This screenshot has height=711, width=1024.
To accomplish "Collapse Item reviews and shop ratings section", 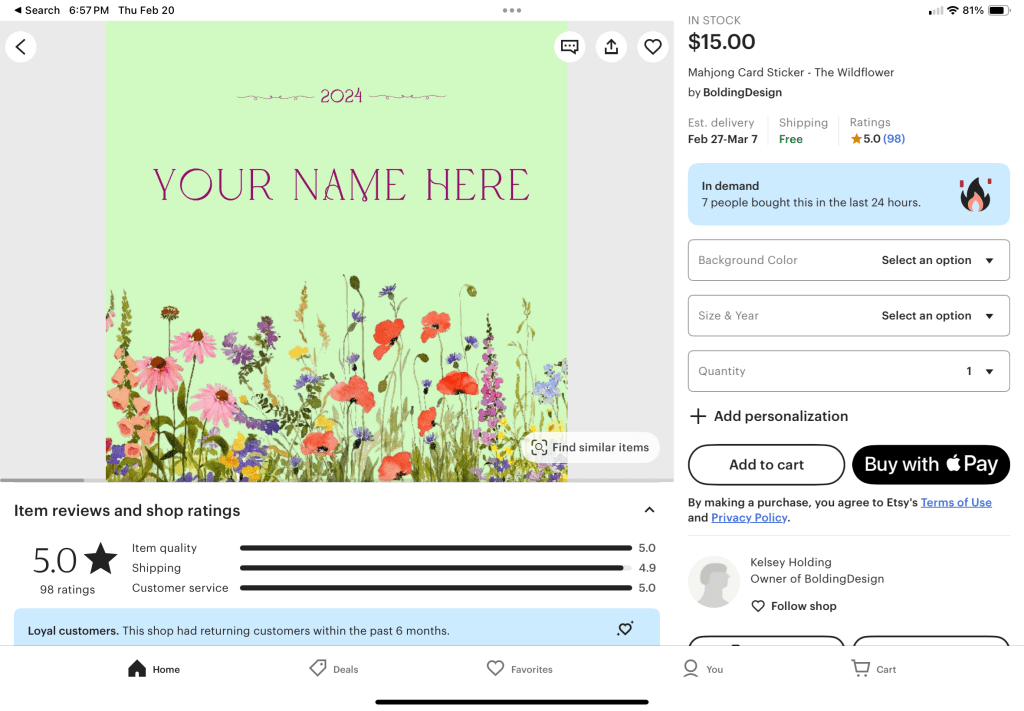I will (x=649, y=510).
